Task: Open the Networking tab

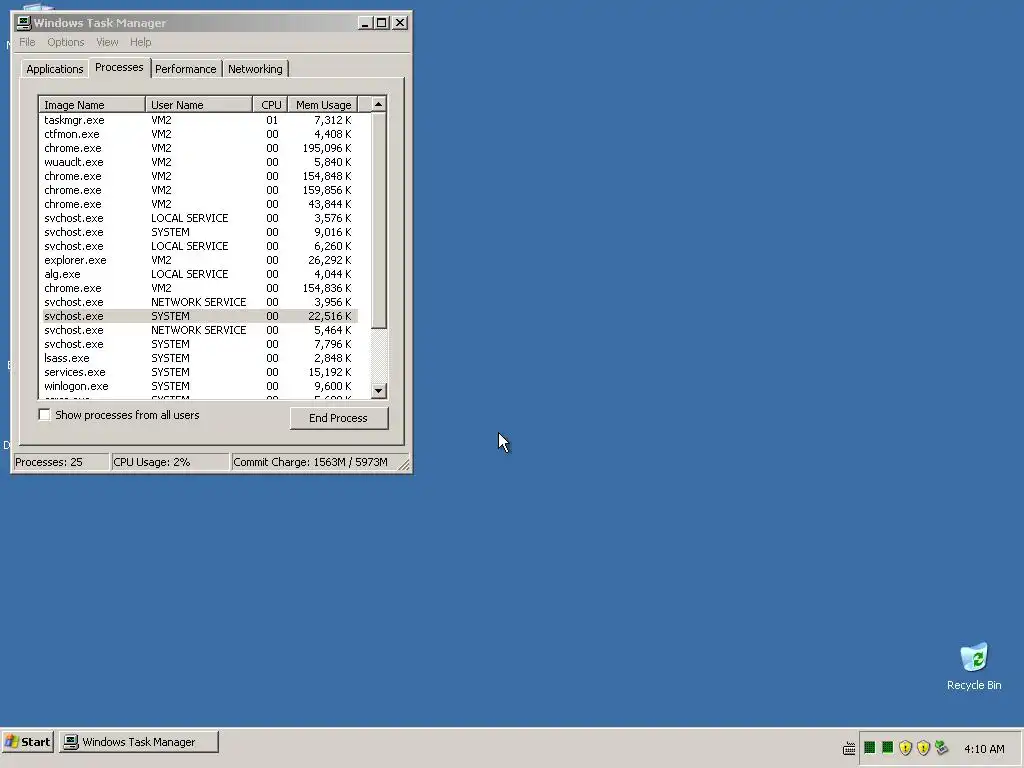Action: click(255, 69)
